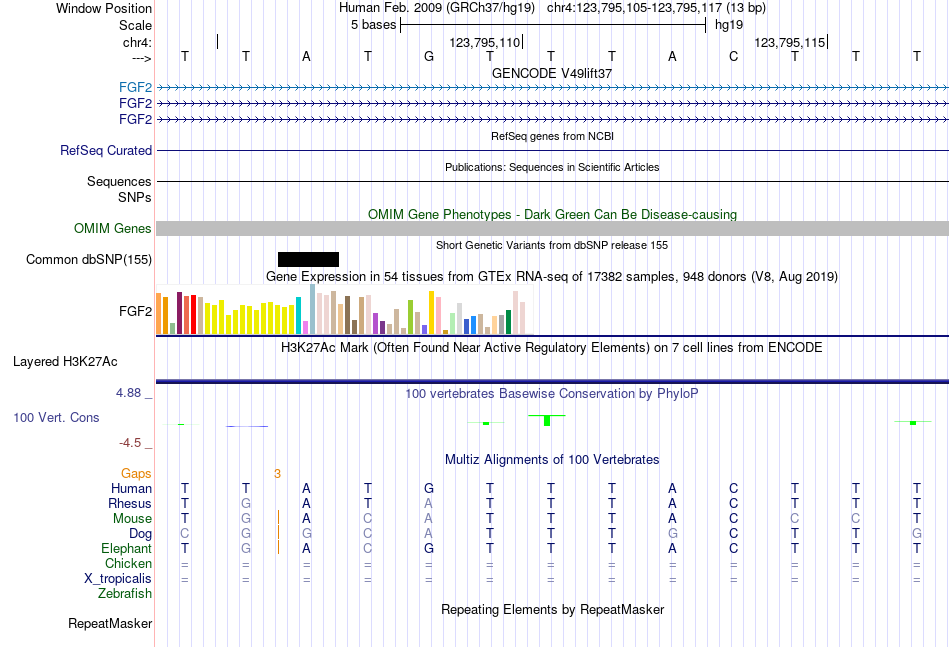Click the Sequences track label
Viewport: 950px width, 647px height.
point(119,182)
